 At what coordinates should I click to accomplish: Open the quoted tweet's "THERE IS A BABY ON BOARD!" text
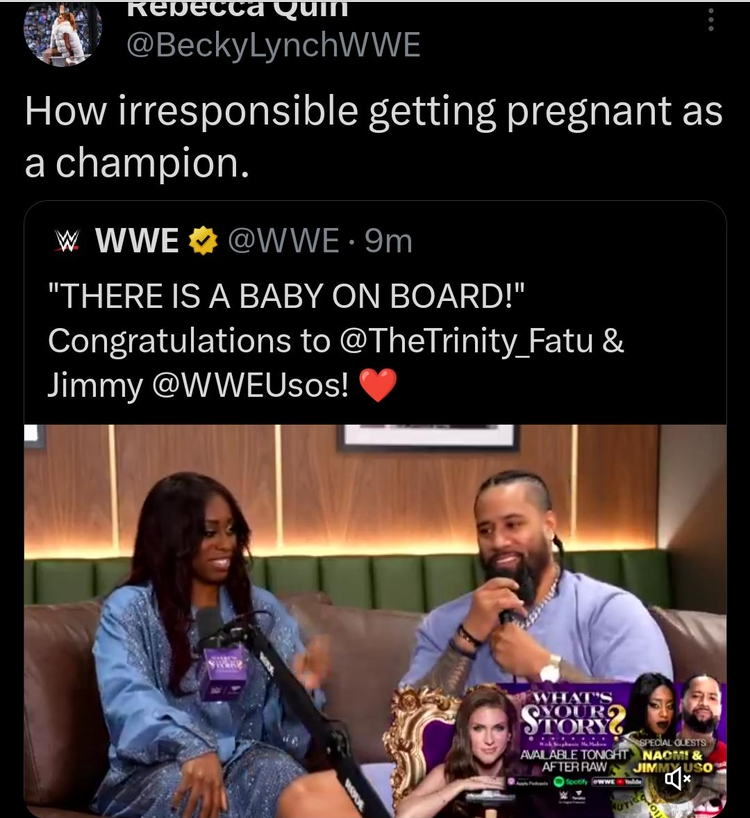pyautogui.click(x=286, y=296)
